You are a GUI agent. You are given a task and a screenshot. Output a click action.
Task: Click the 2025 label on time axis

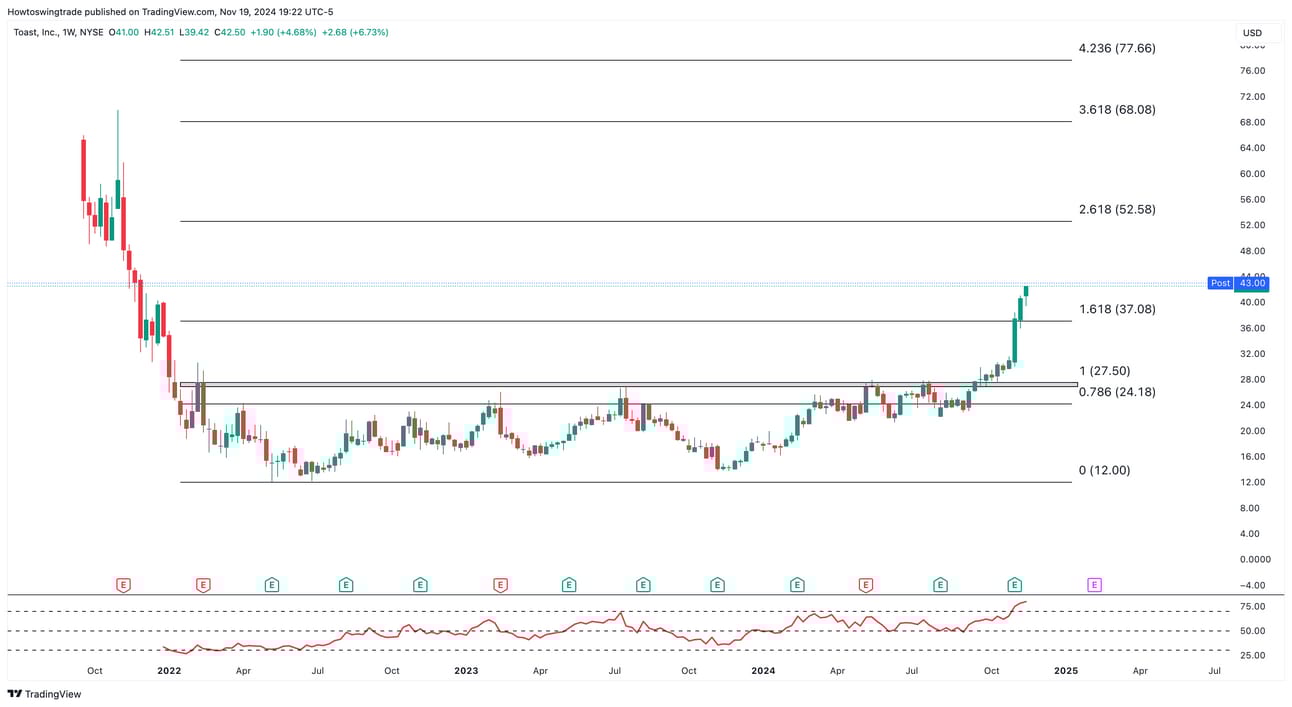(1066, 671)
